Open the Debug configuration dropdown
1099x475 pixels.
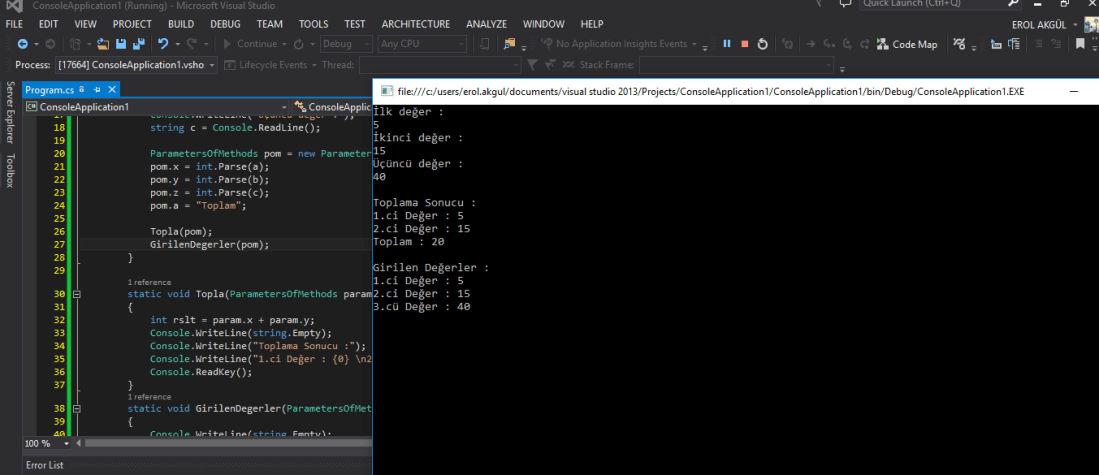point(347,44)
